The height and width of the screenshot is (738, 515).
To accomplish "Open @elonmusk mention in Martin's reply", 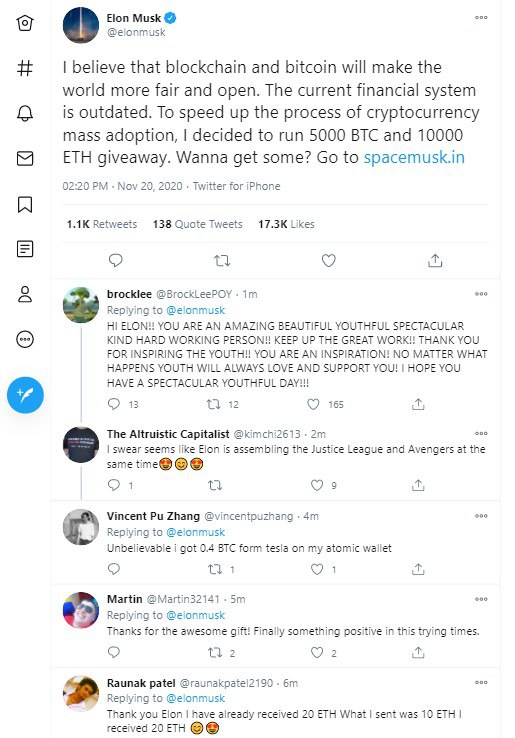I will tap(195, 615).
